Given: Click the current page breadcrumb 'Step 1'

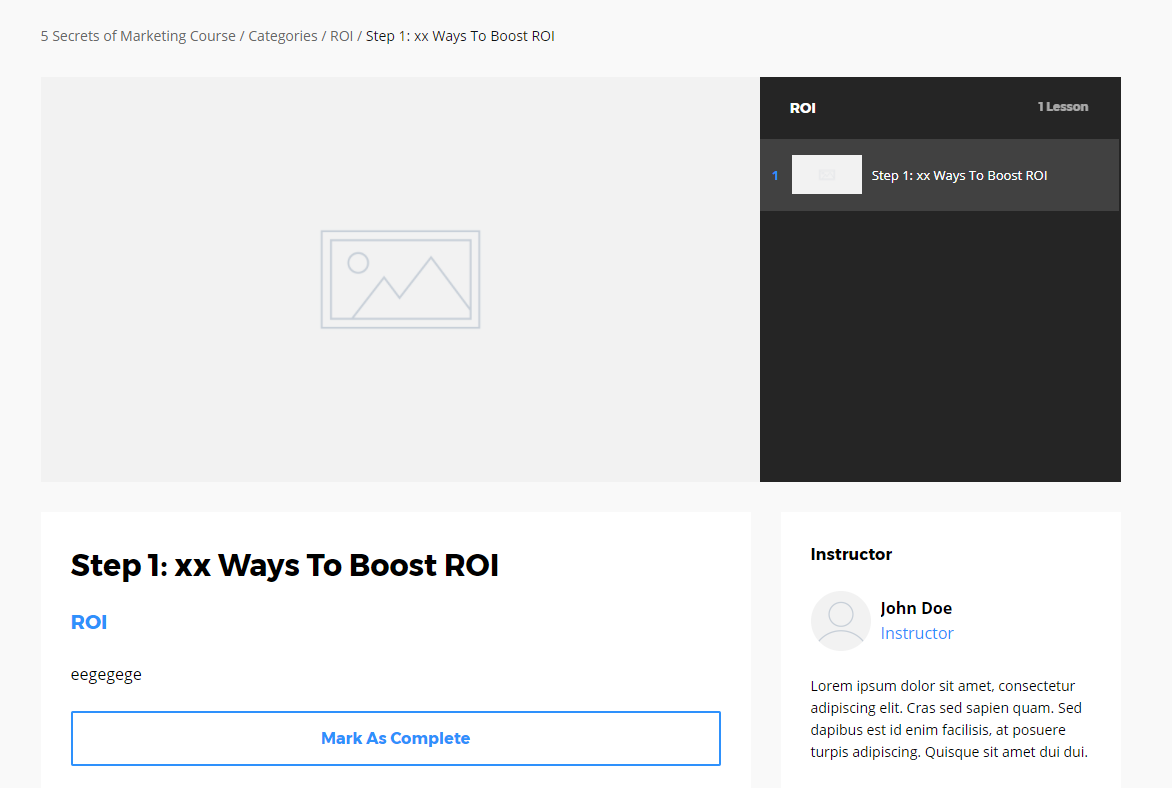Looking at the screenshot, I should [x=460, y=36].
